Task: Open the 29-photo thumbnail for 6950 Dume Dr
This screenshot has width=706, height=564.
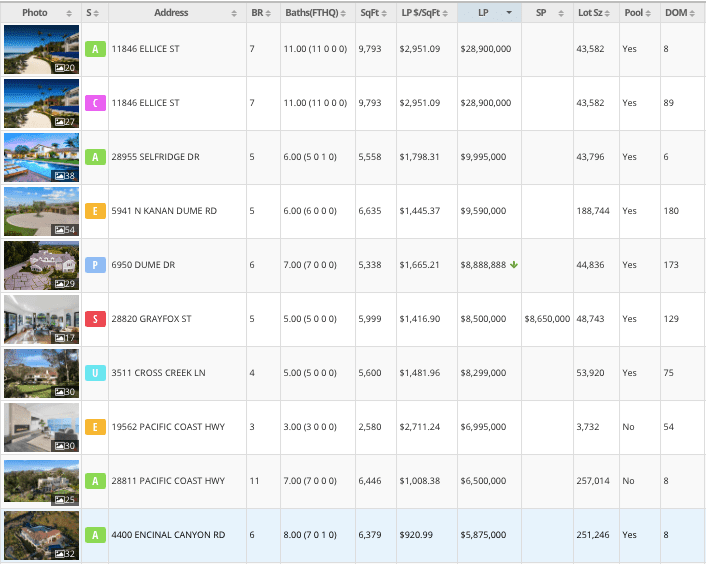Action: tap(41, 266)
